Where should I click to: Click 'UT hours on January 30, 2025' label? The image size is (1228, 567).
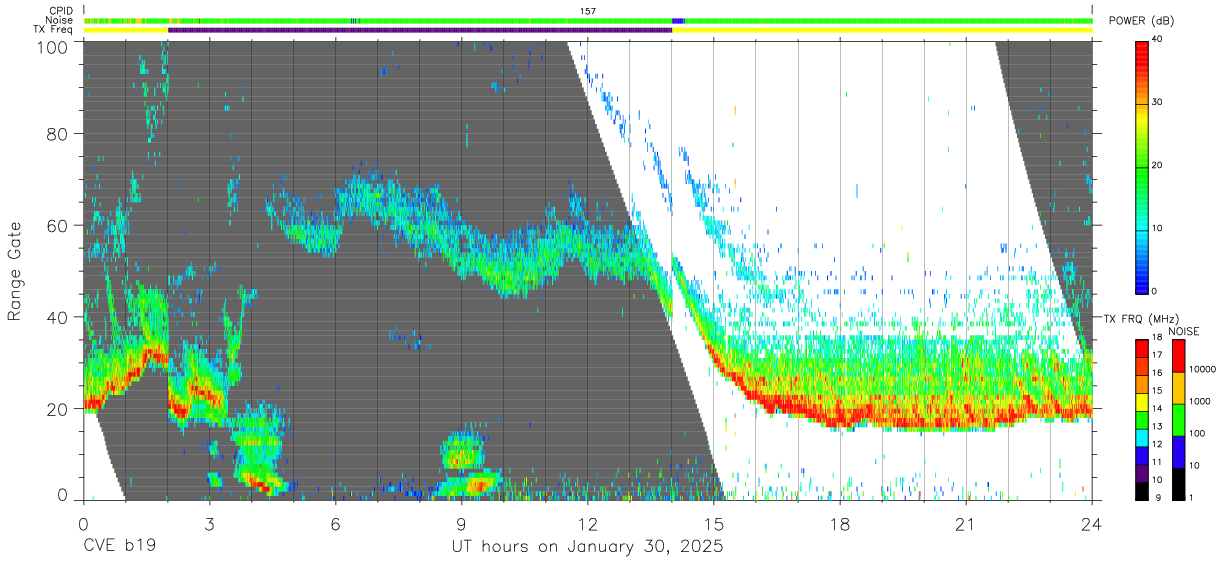coord(587,547)
